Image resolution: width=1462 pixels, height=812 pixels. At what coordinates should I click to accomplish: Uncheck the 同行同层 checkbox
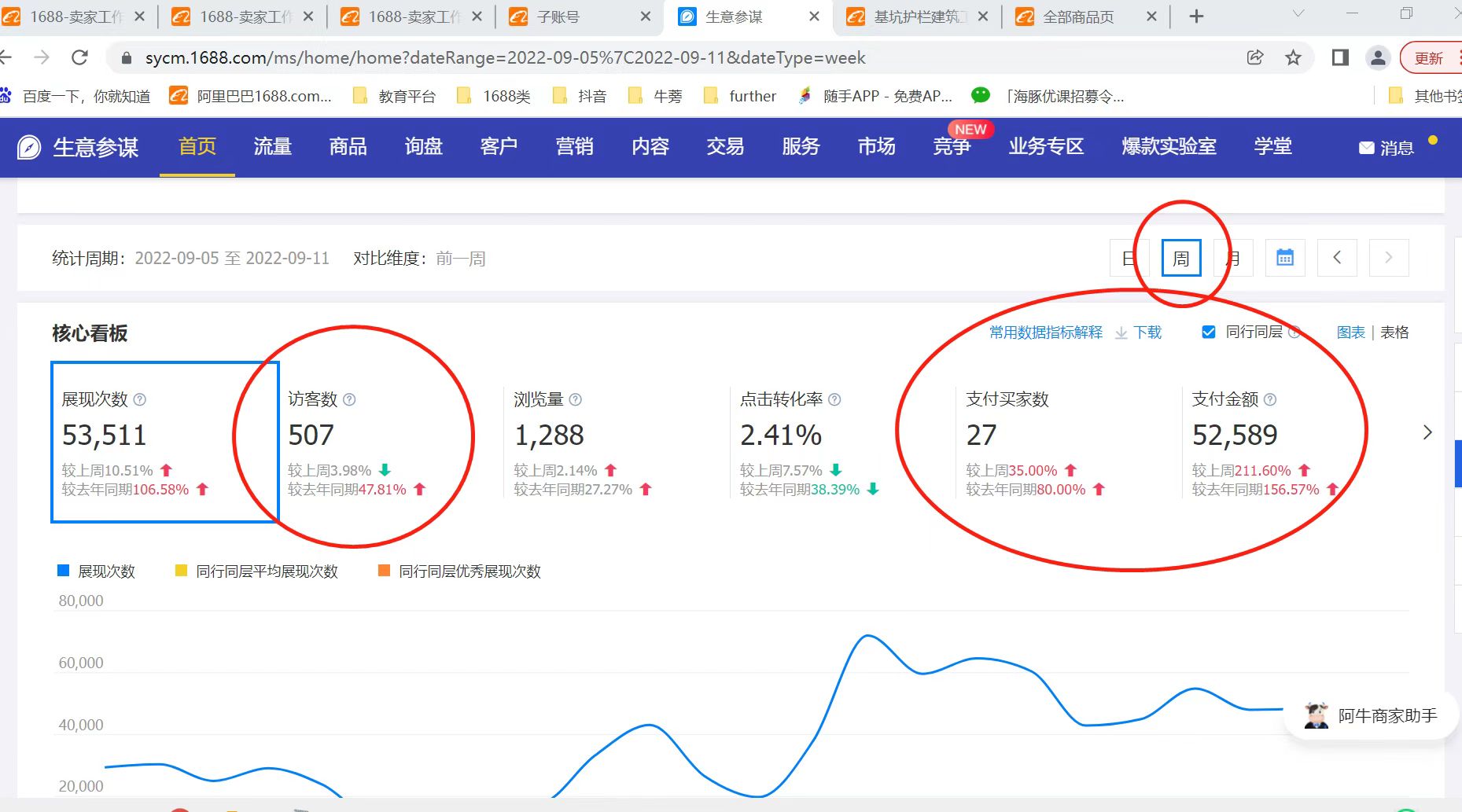(1209, 333)
